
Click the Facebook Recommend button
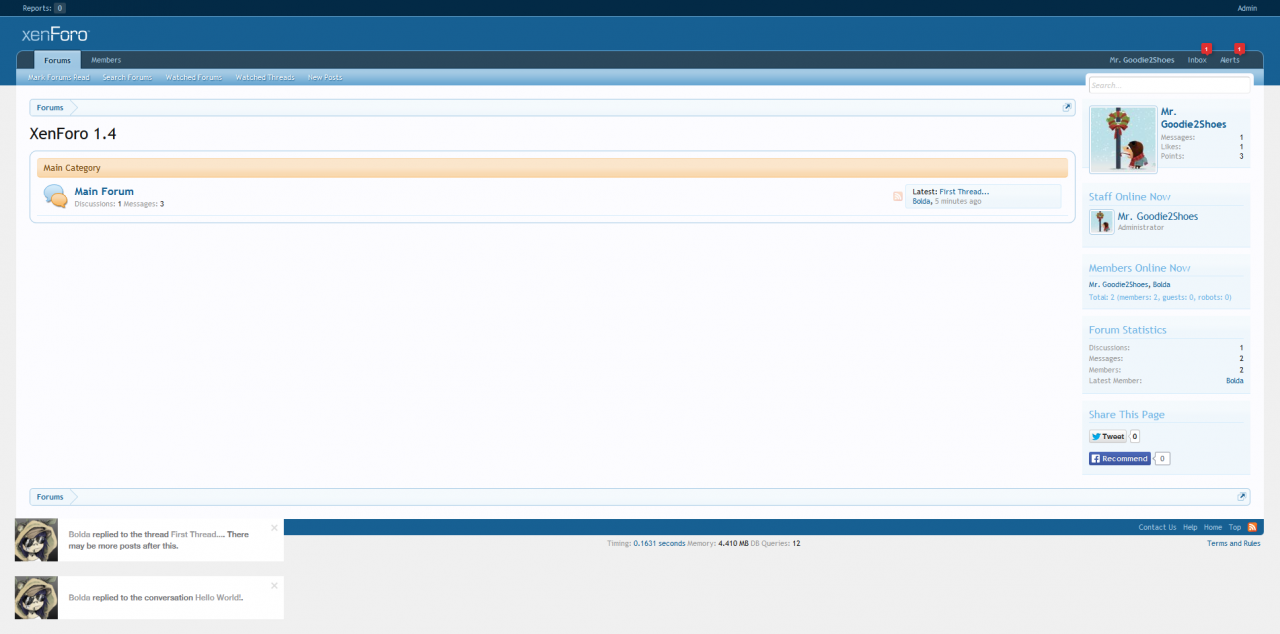(x=1120, y=458)
